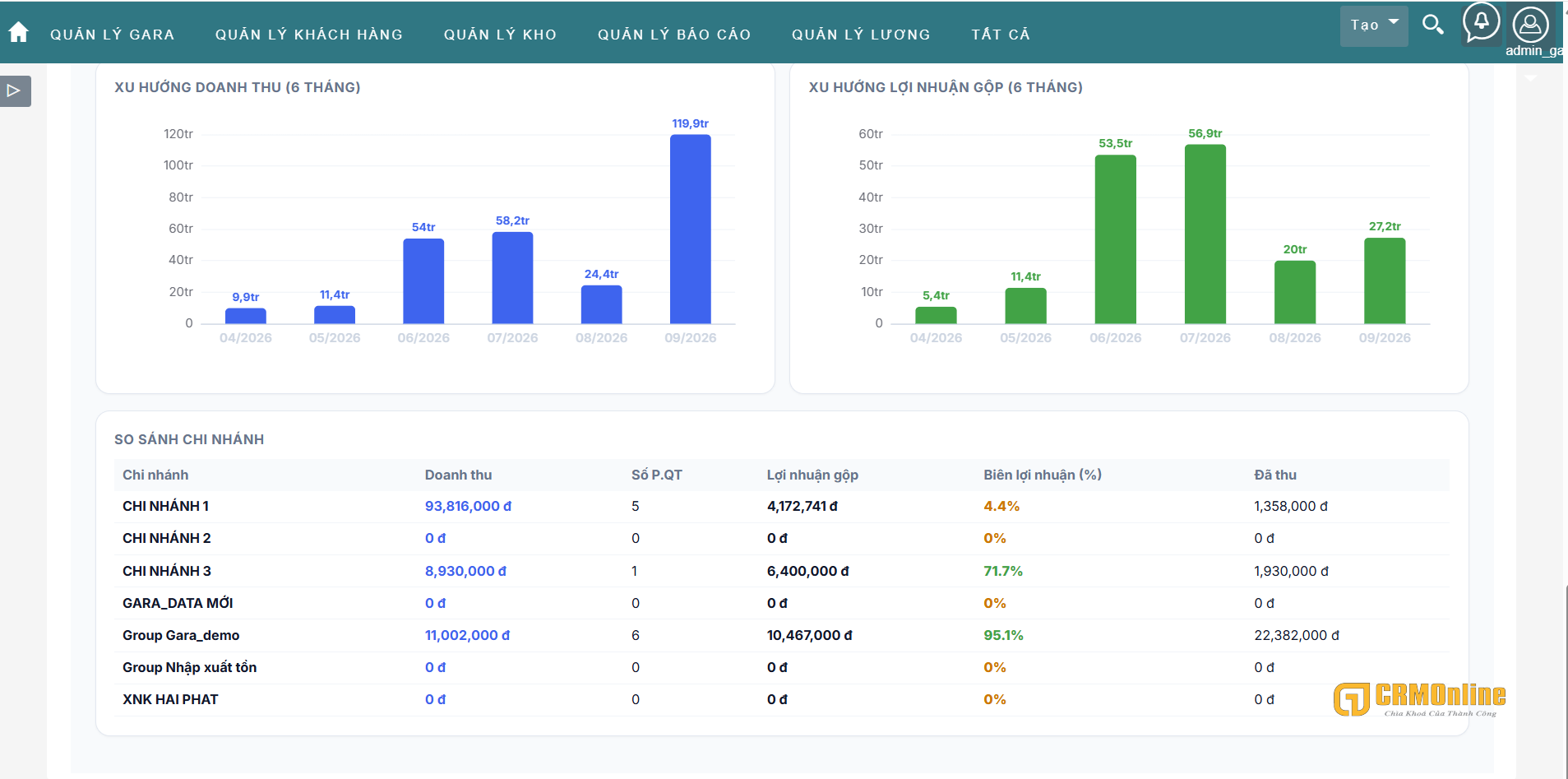Click the 08/2026 revenue bar
The width and height of the screenshot is (1568, 779).
(602, 304)
